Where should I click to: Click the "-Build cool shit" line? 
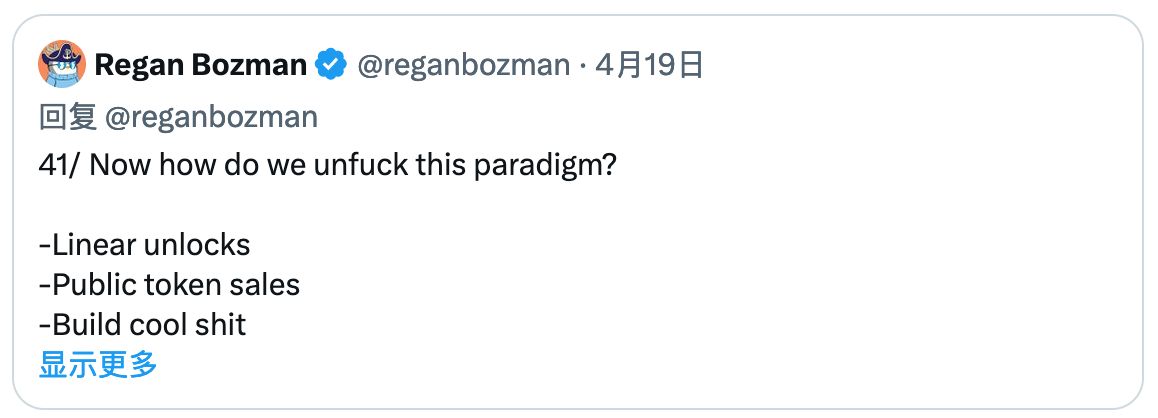pyautogui.click(x=142, y=324)
